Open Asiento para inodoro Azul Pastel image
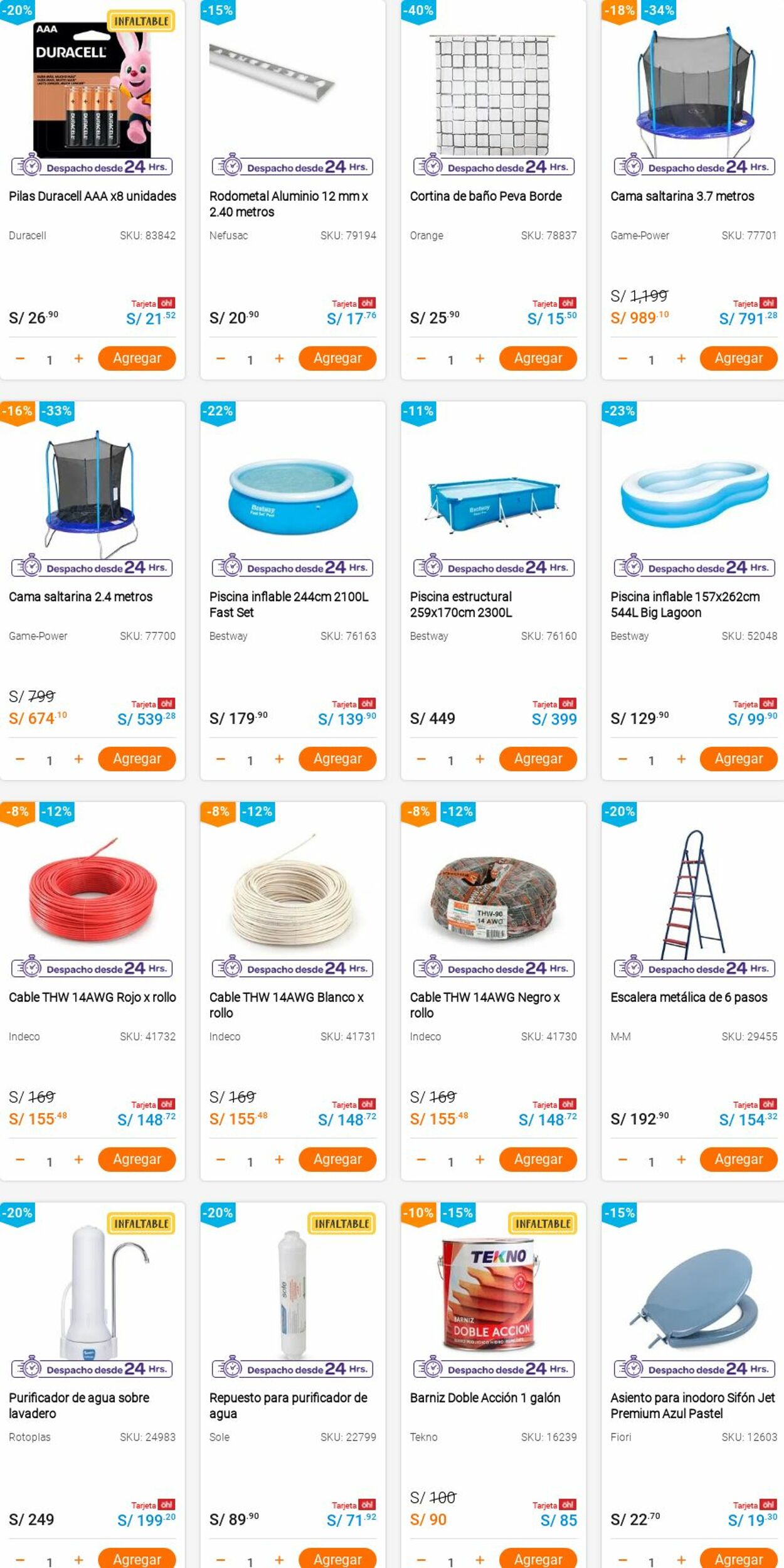Screen dimensions: 784x1568 pos(693,1298)
